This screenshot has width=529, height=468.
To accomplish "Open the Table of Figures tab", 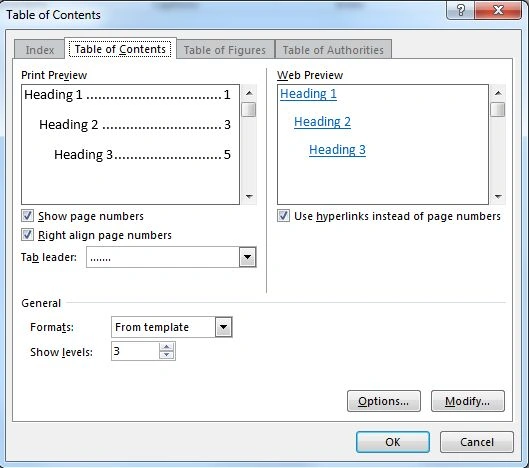I will [x=225, y=50].
